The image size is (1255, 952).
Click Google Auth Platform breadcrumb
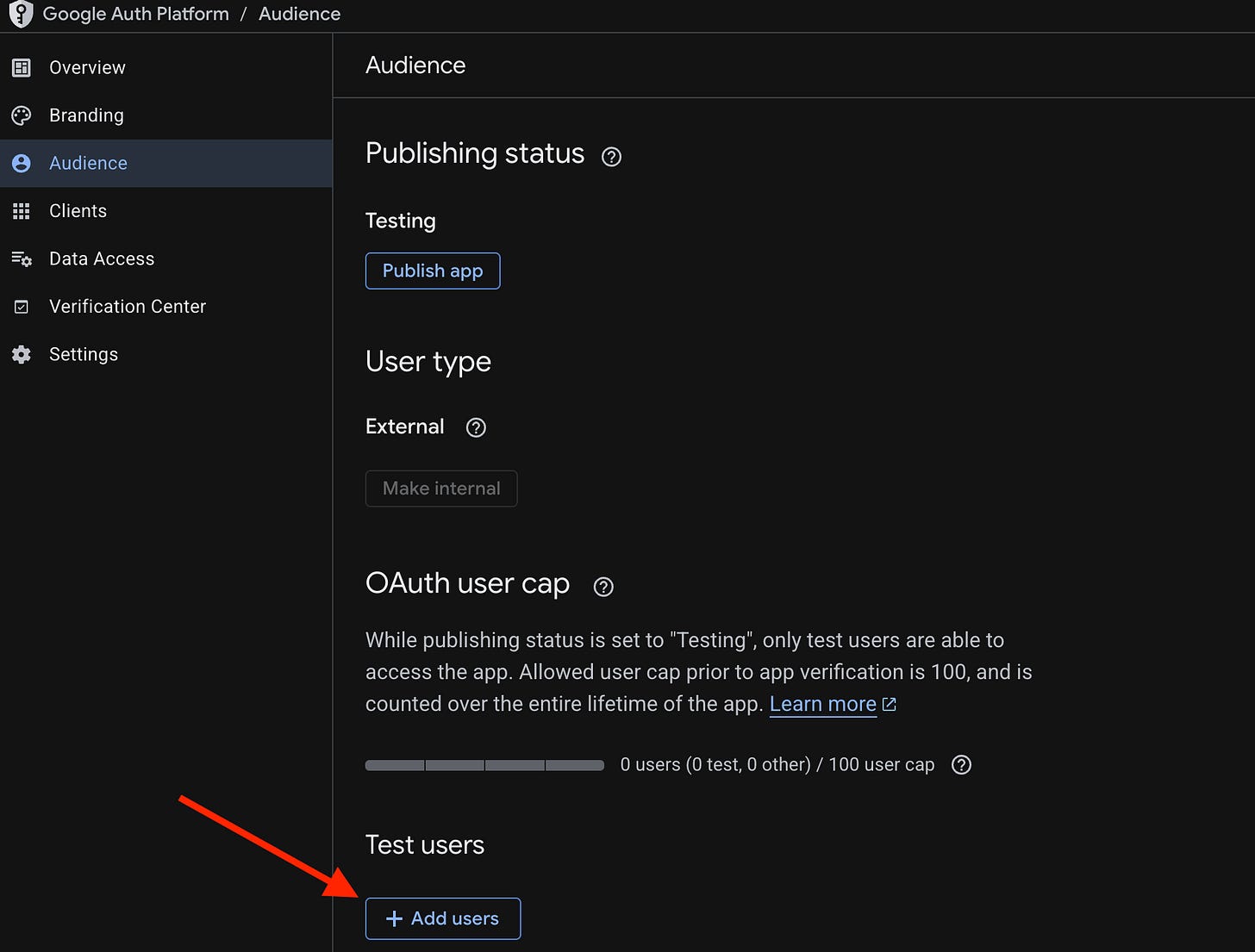click(x=136, y=14)
